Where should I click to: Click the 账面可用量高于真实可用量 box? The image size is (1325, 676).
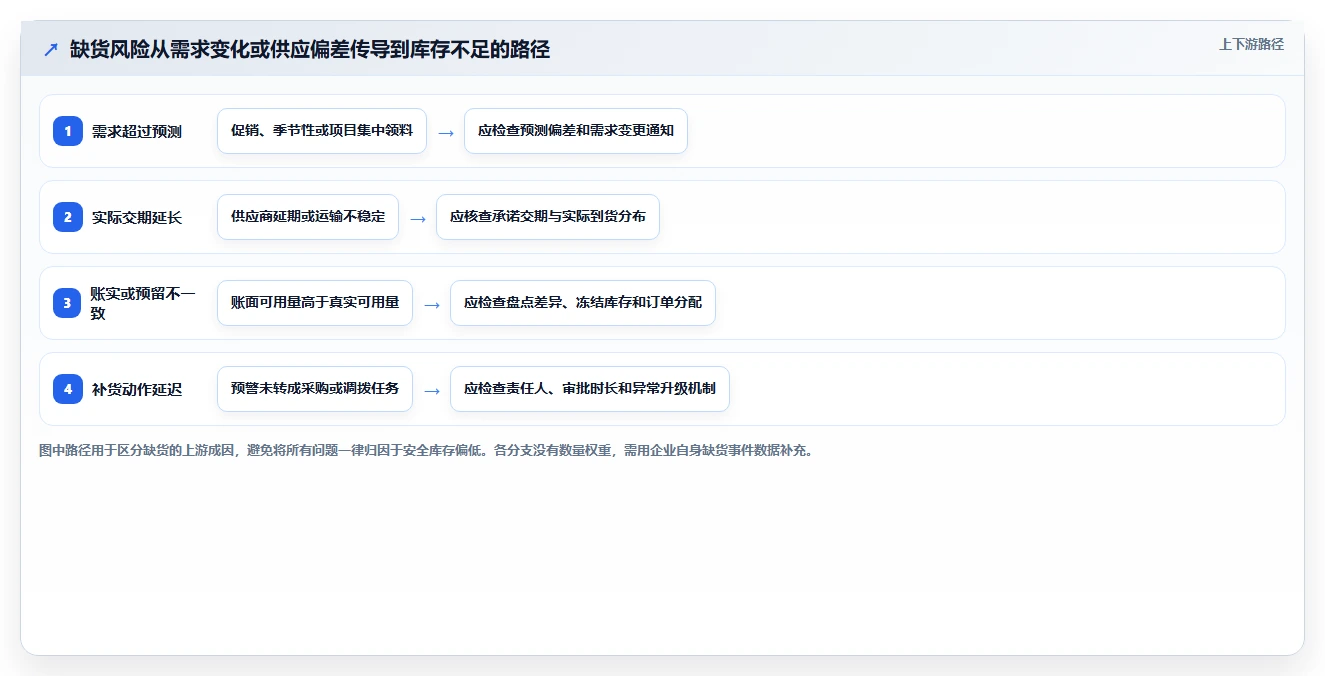pyautogui.click(x=315, y=303)
